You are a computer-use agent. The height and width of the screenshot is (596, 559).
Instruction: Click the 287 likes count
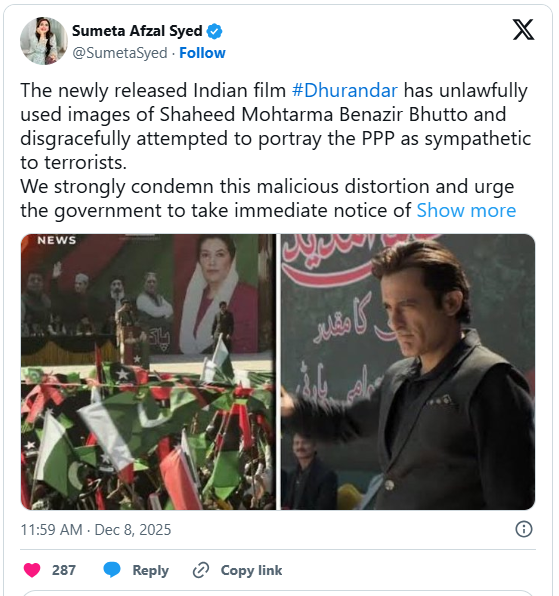(x=64, y=570)
